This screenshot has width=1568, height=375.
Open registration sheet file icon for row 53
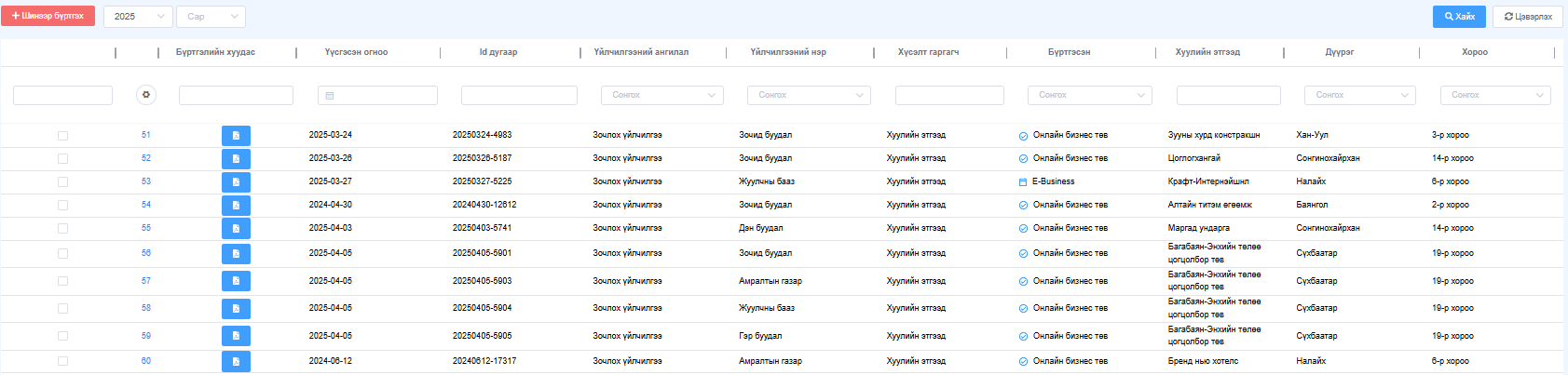(236, 182)
